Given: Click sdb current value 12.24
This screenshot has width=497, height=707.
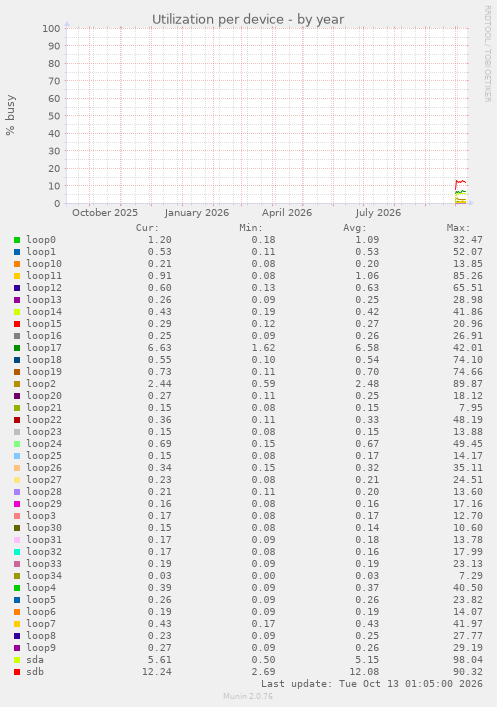Looking at the screenshot, I should (x=156, y=672).
